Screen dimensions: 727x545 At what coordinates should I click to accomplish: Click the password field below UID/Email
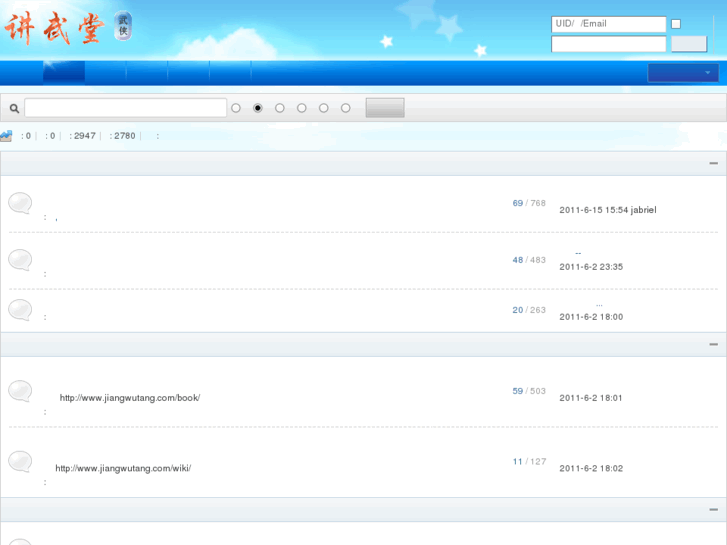608,44
